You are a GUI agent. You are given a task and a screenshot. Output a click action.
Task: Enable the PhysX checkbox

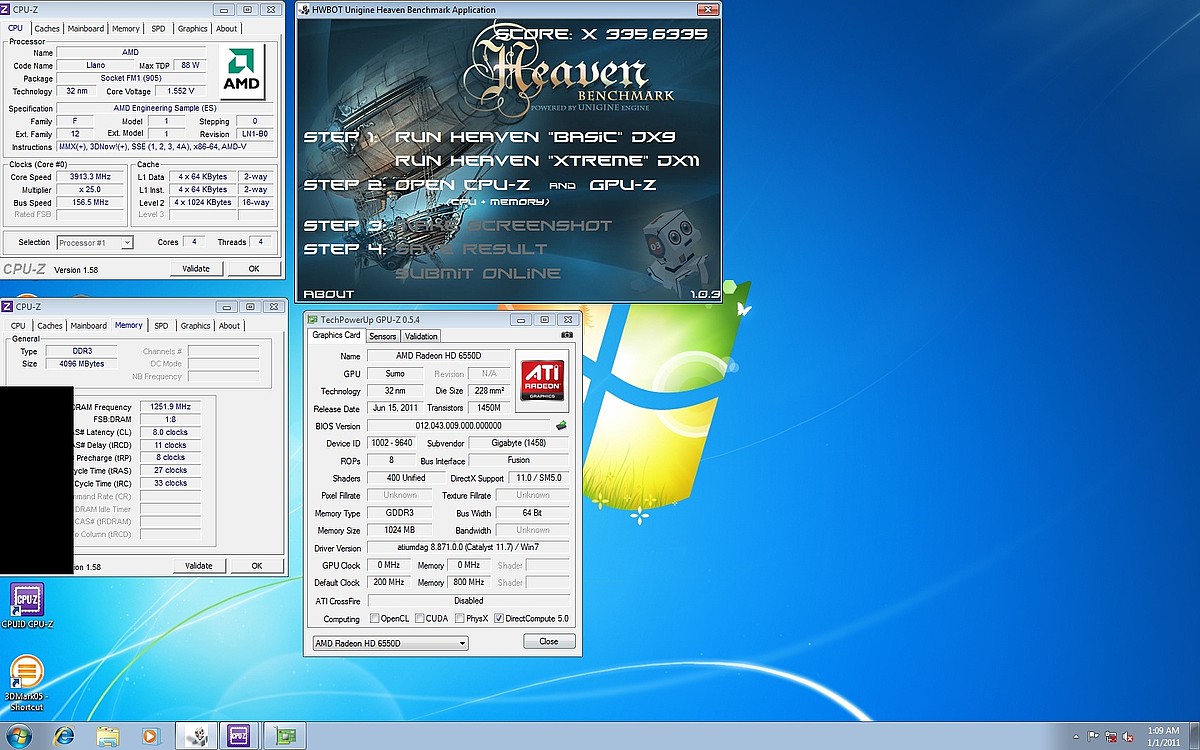459,619
